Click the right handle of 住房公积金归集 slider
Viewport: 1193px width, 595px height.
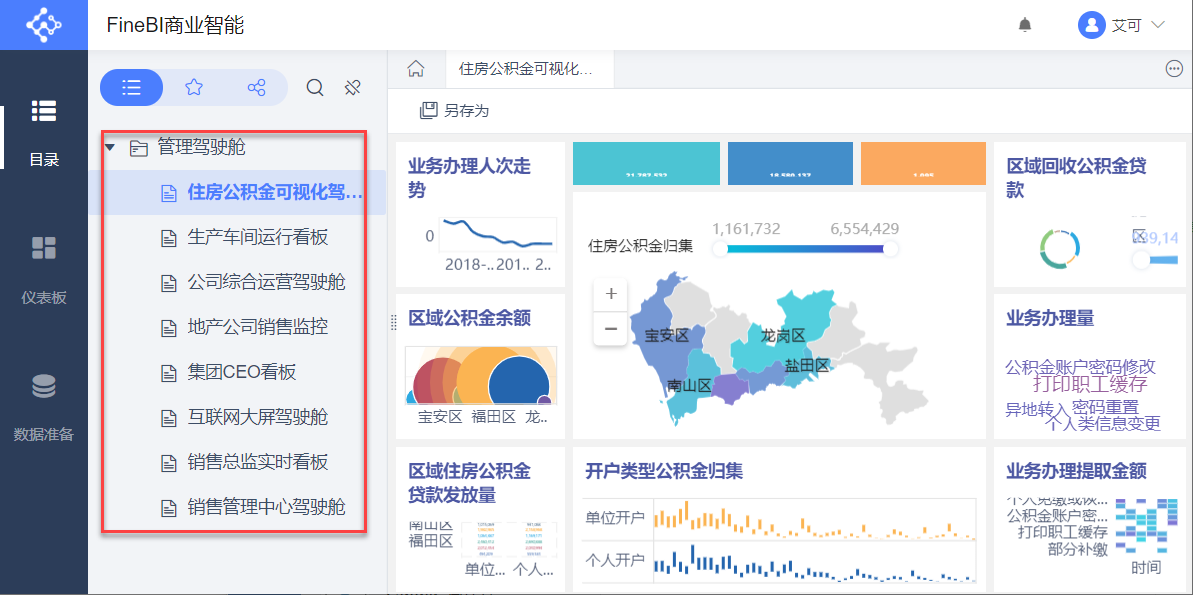[890, 249]
